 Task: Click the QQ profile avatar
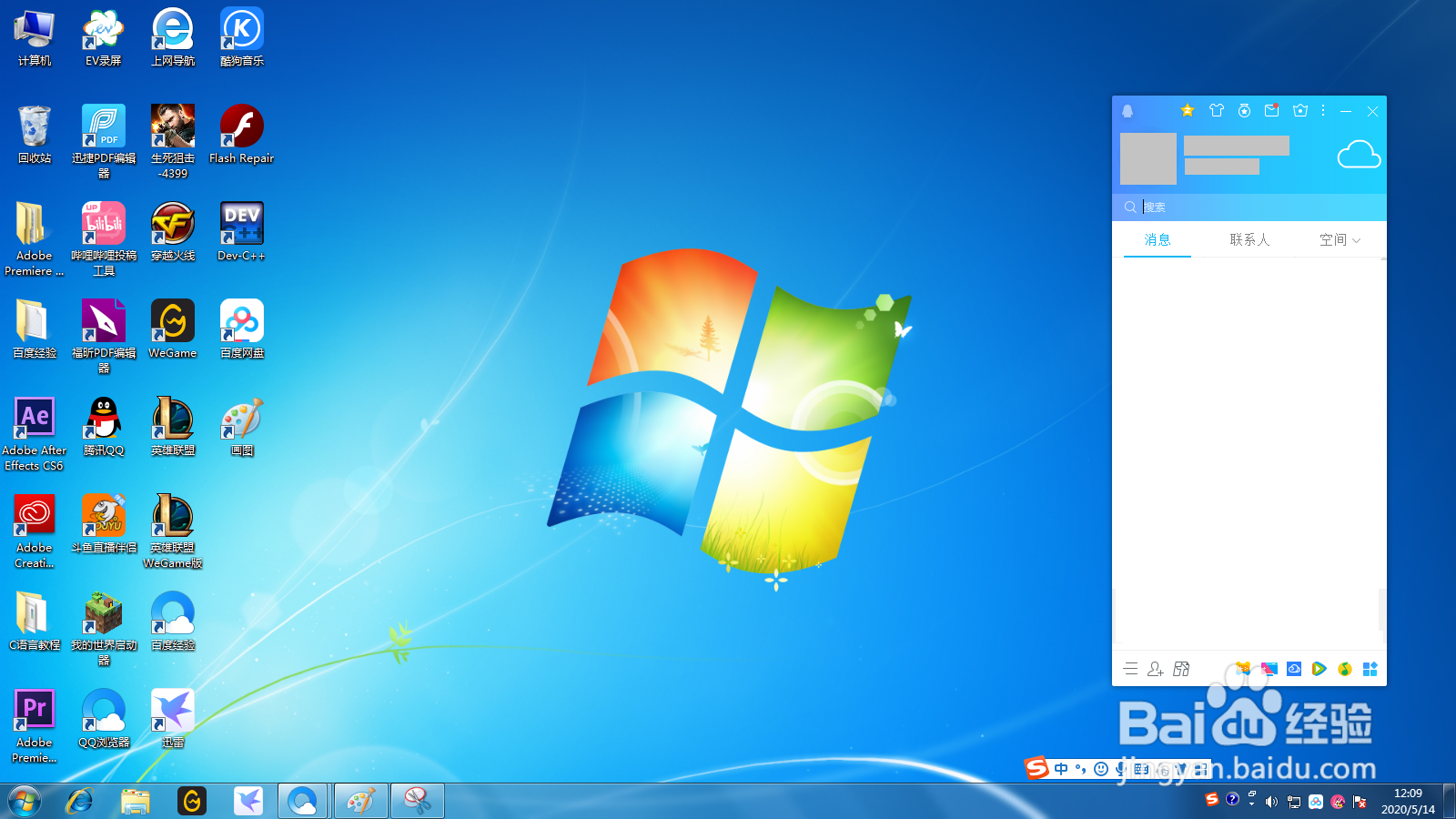coord(1148,158)
